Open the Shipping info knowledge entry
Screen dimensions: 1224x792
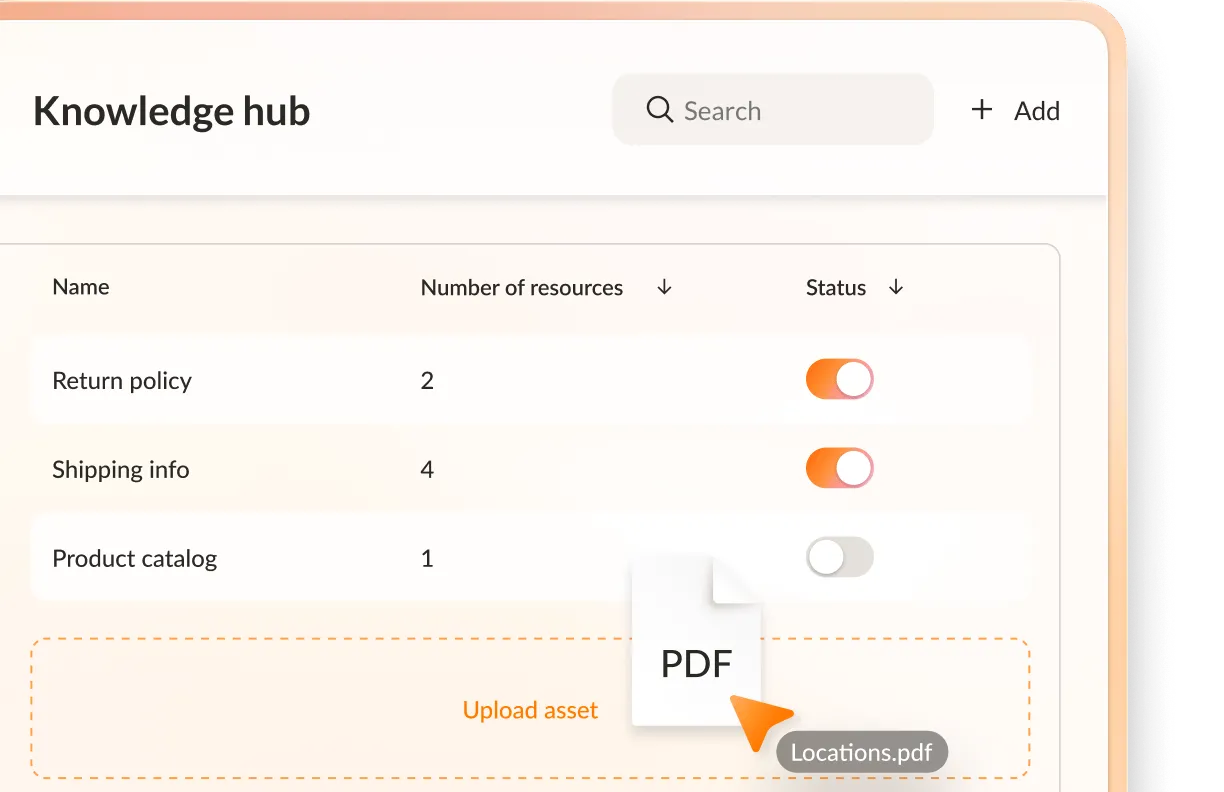click(120, 468)
